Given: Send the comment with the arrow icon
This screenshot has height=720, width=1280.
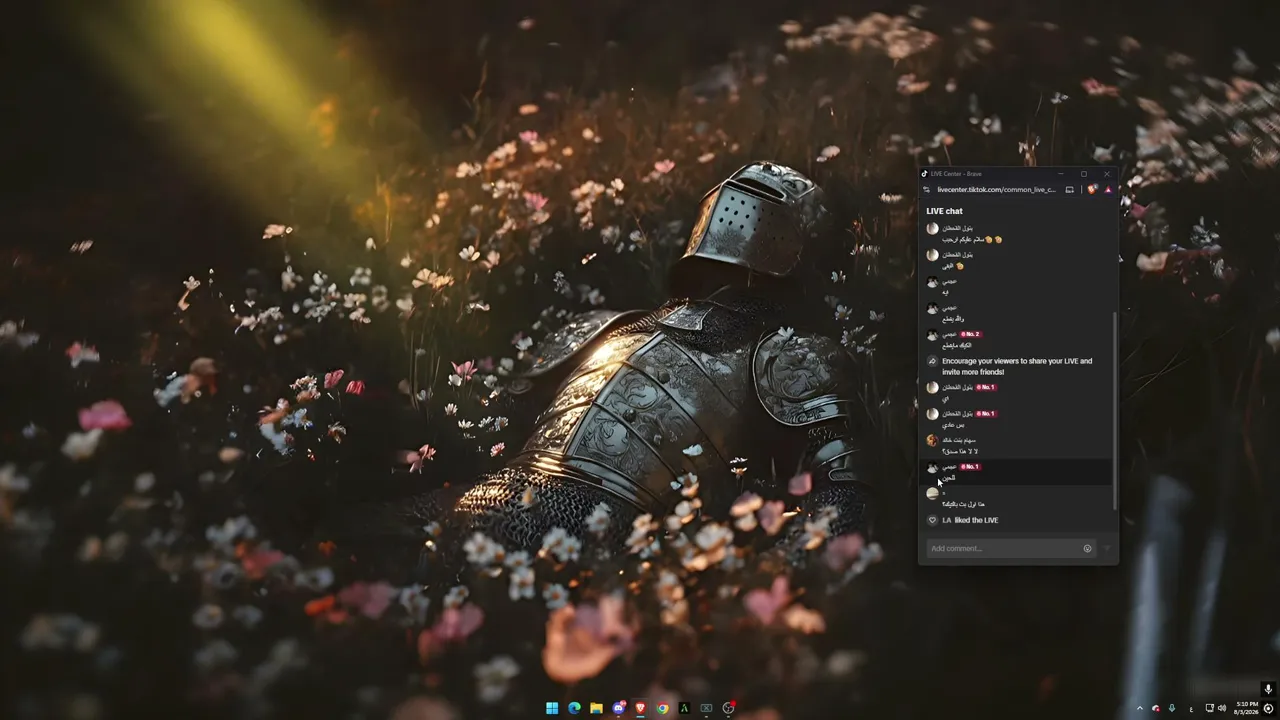Looking at the screenshot, I should [1106, 548].
